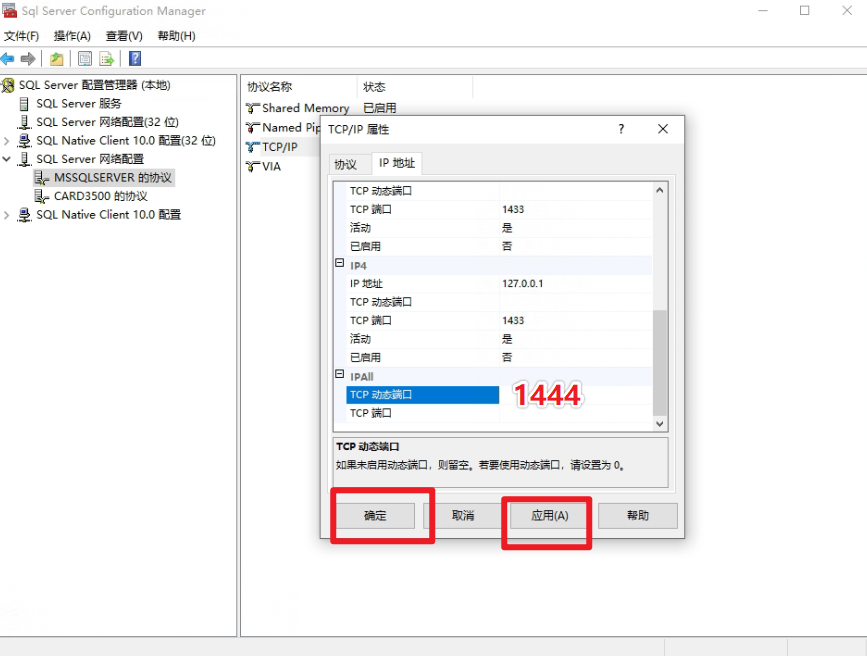Image resolution: width=867 pixels, height=656 pixels.
Task: Open the 操作(A) menu
Action: pos(72,36)
